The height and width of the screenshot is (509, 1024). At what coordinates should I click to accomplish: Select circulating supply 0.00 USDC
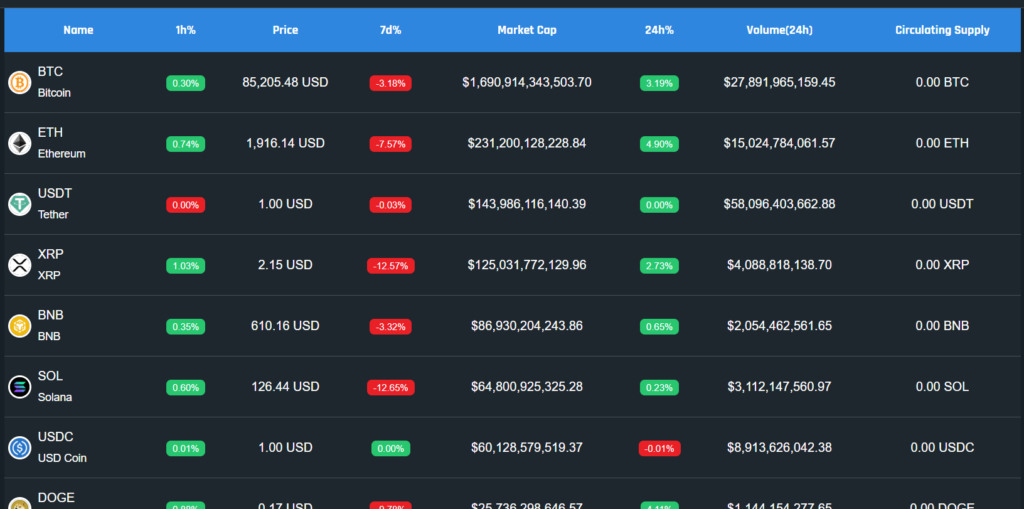click(x=942, y=448)
